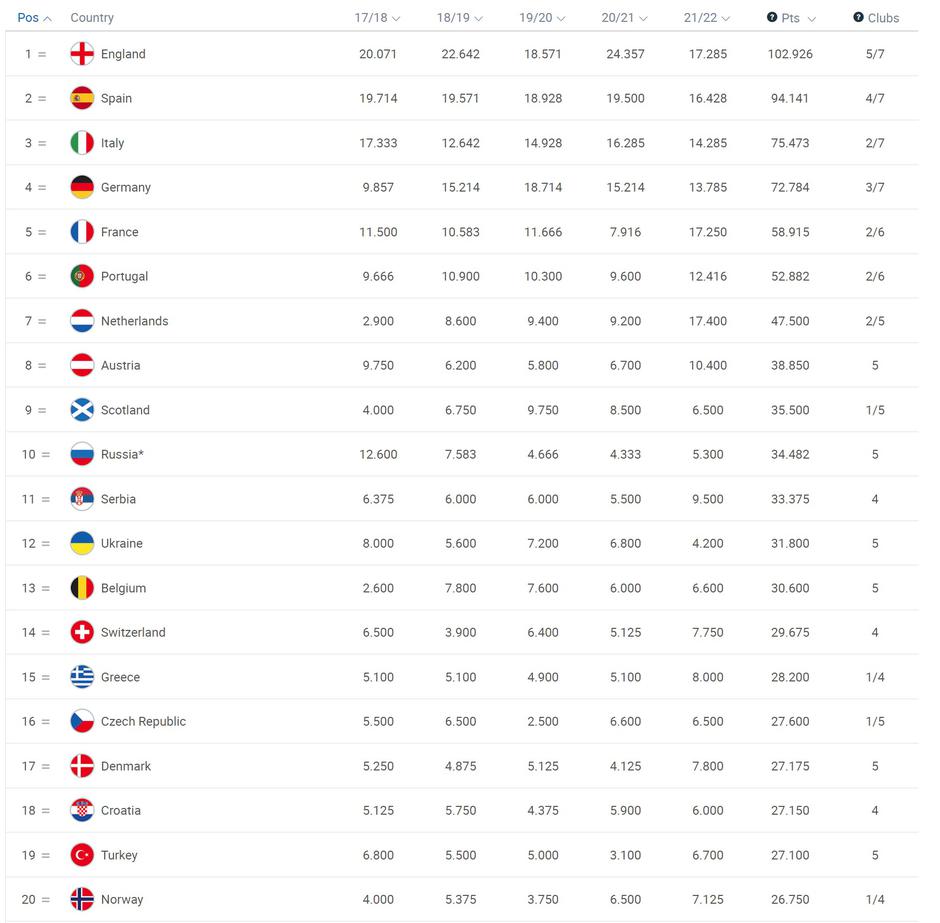Sort by the 17/18 season column

click(377, 18)
